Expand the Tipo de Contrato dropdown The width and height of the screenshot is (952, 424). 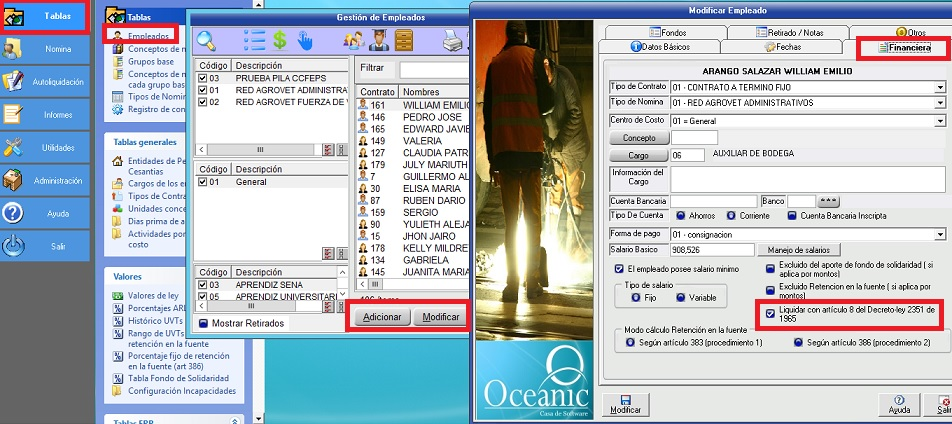click(940, 87)
